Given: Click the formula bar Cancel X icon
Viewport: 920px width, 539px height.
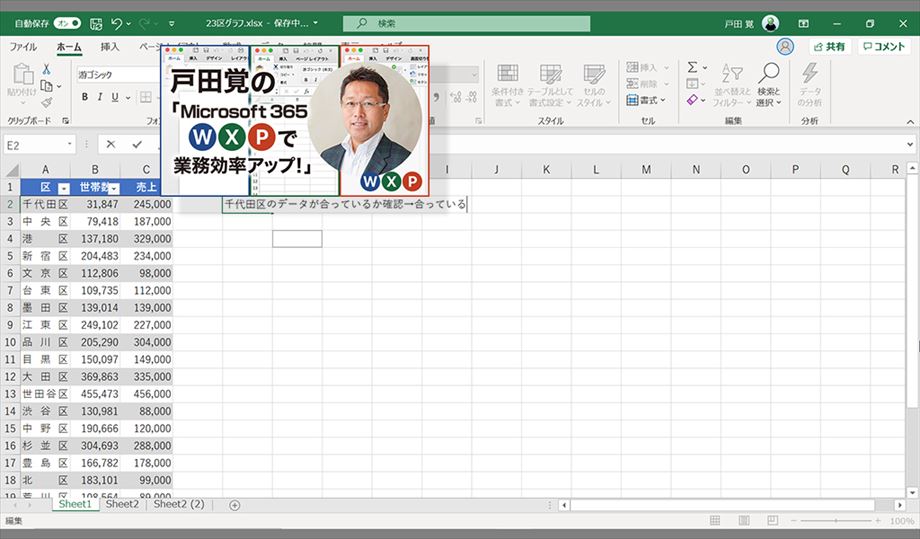Looking at the screenshot, I should pyautogui.click(x=111, y=144).
